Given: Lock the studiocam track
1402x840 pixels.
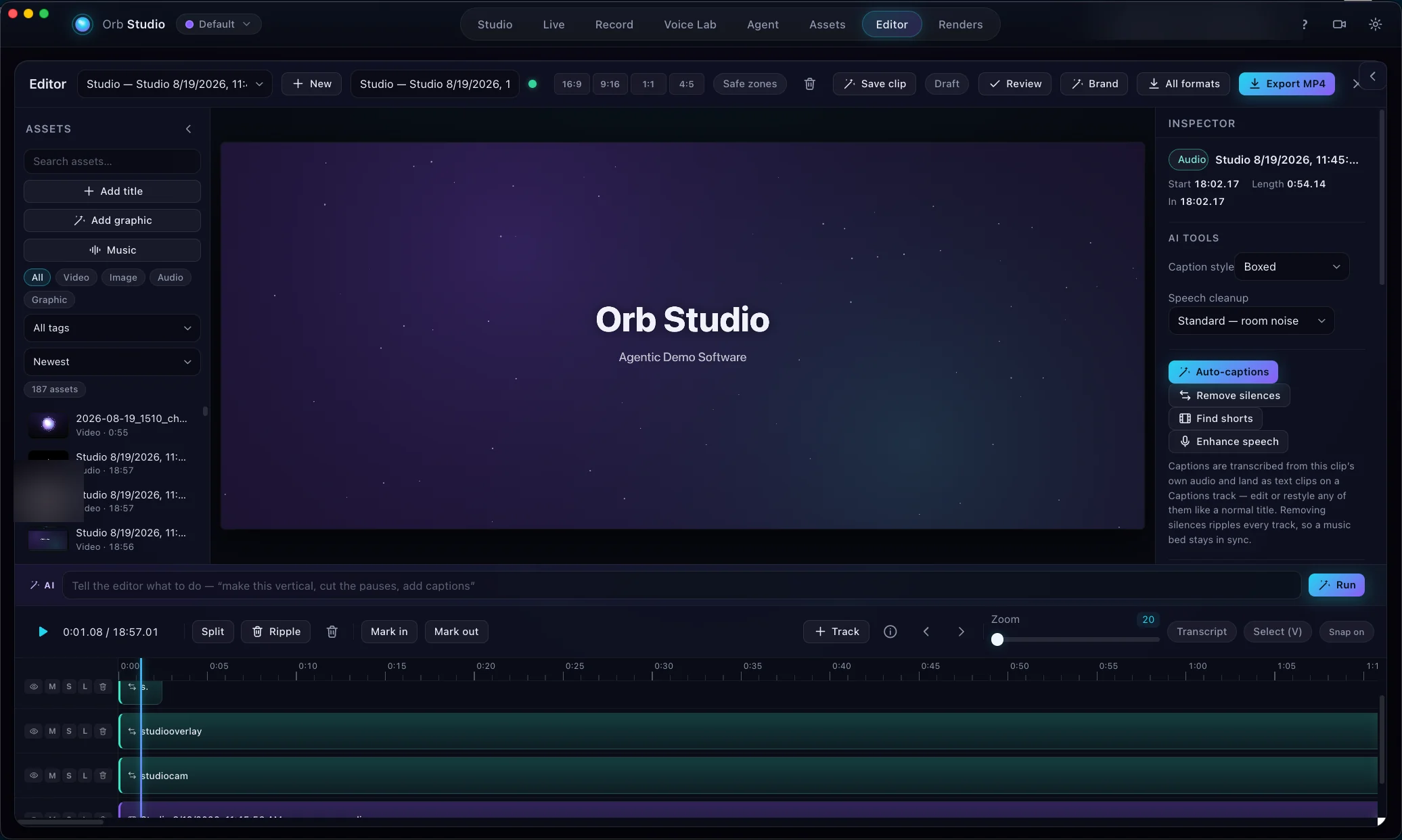Looking at the screenshot, I should [85, 776].
